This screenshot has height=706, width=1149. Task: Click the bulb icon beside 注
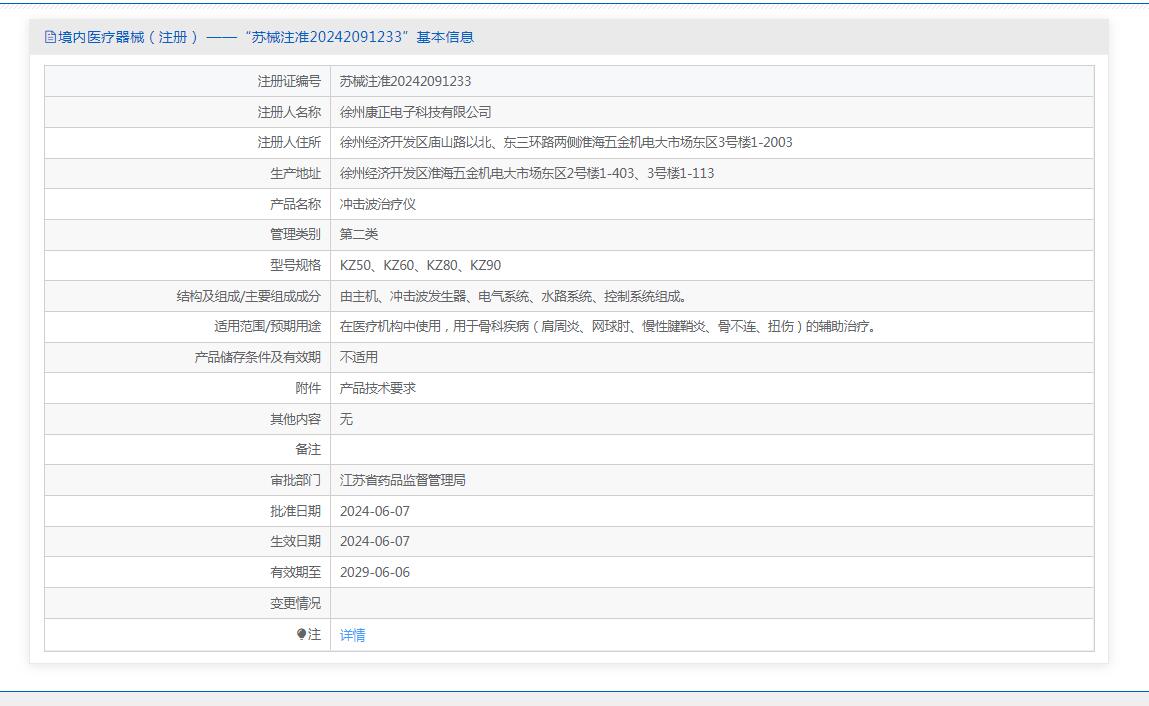301,634
